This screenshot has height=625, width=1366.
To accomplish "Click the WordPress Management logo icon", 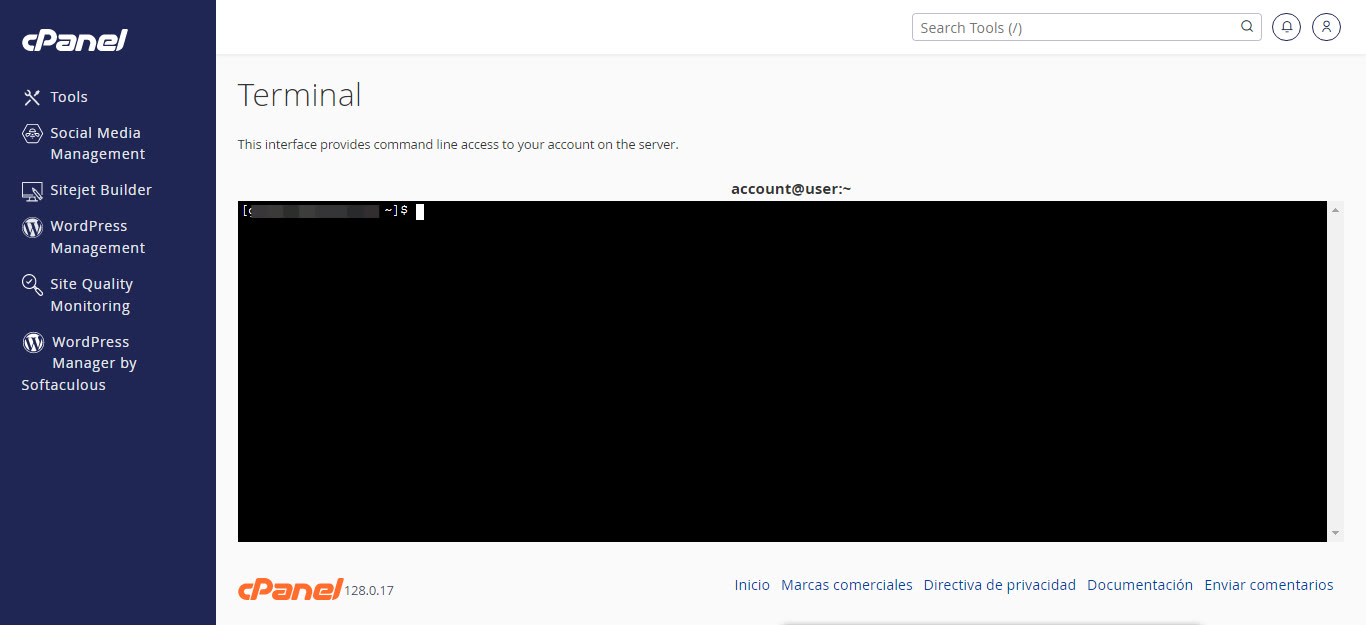I will pyautogui.click(x=32, y=227).
